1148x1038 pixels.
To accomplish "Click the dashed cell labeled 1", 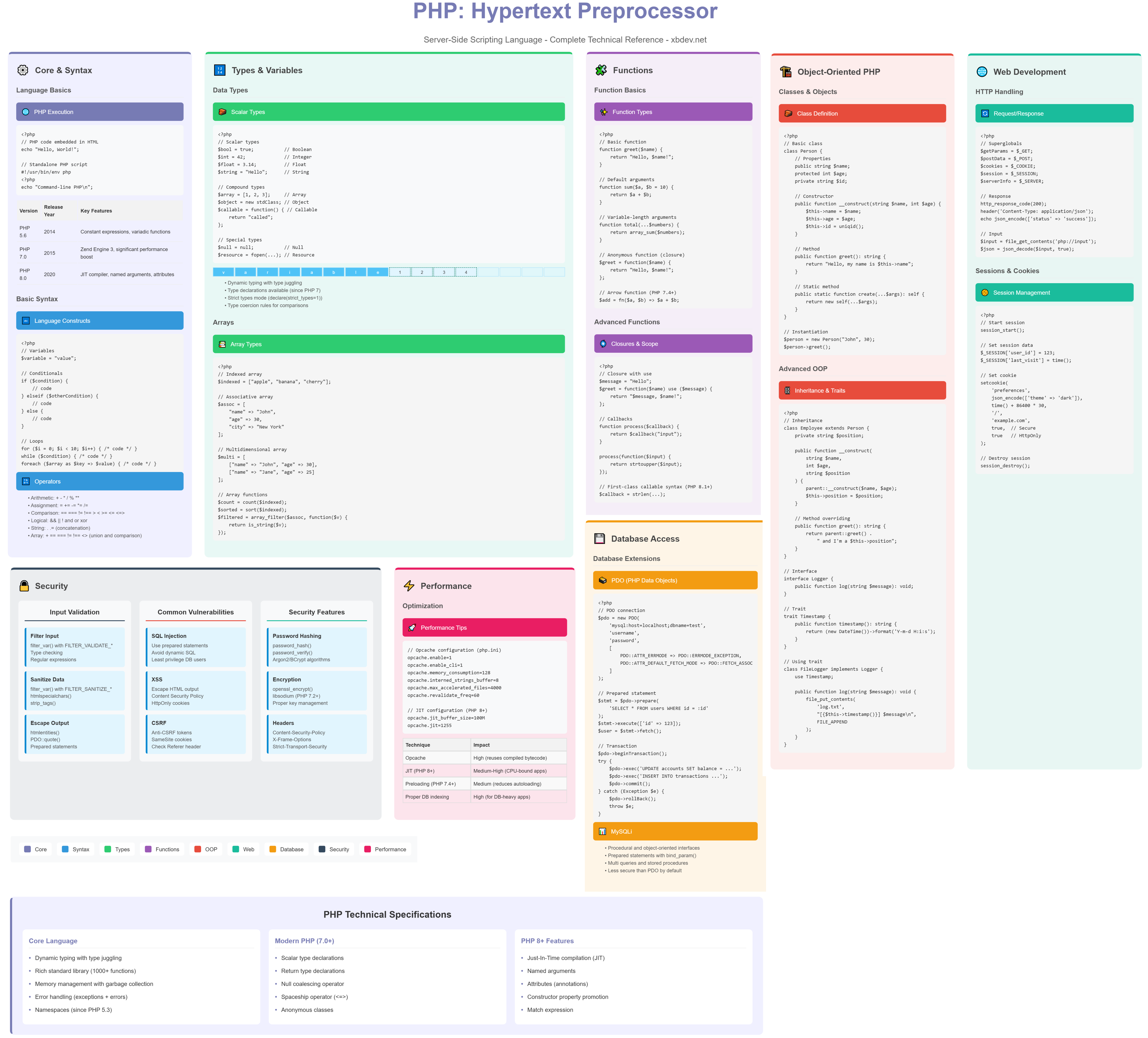I will click(x=400, y=272).
